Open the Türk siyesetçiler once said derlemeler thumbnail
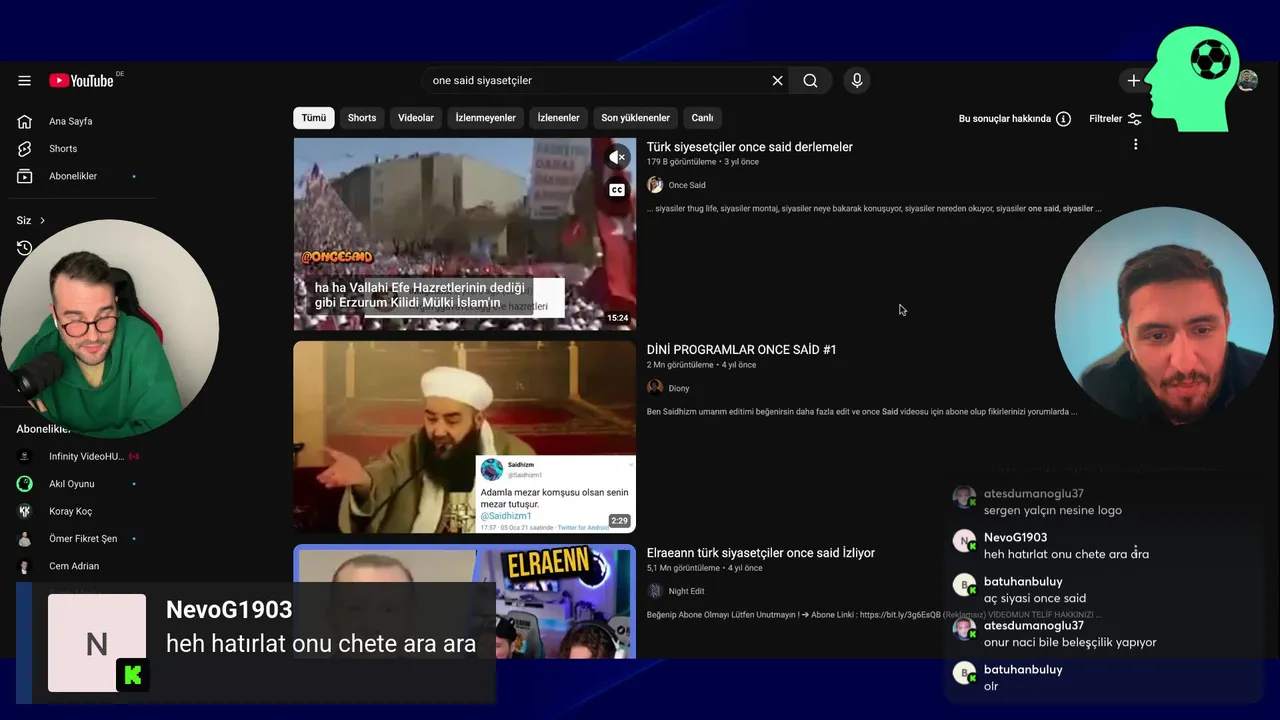 pos(464,234)
